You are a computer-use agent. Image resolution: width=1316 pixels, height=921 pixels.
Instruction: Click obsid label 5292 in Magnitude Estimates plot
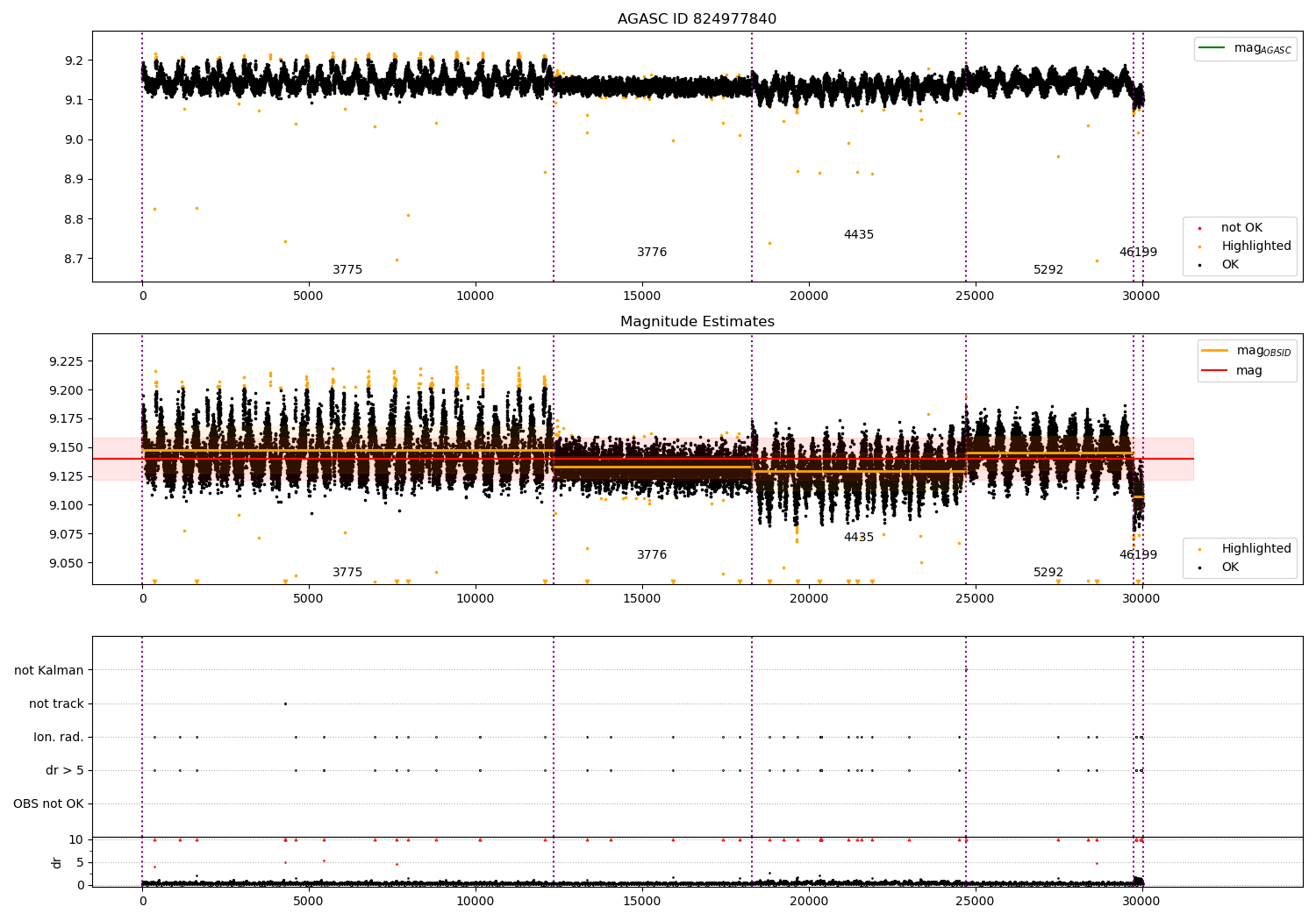tap(1048, 573)
